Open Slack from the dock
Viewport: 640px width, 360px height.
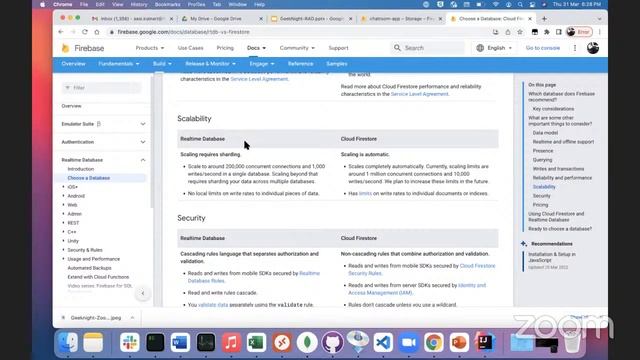130,342
